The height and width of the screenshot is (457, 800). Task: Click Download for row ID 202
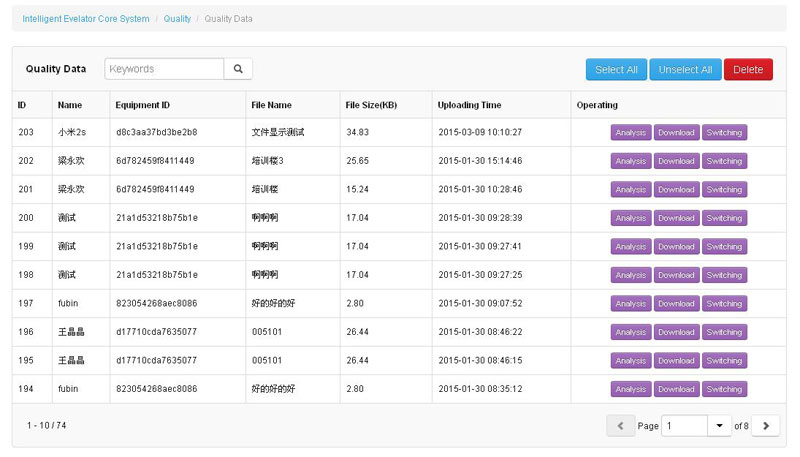pyautogui.click(x=676, y=161)
